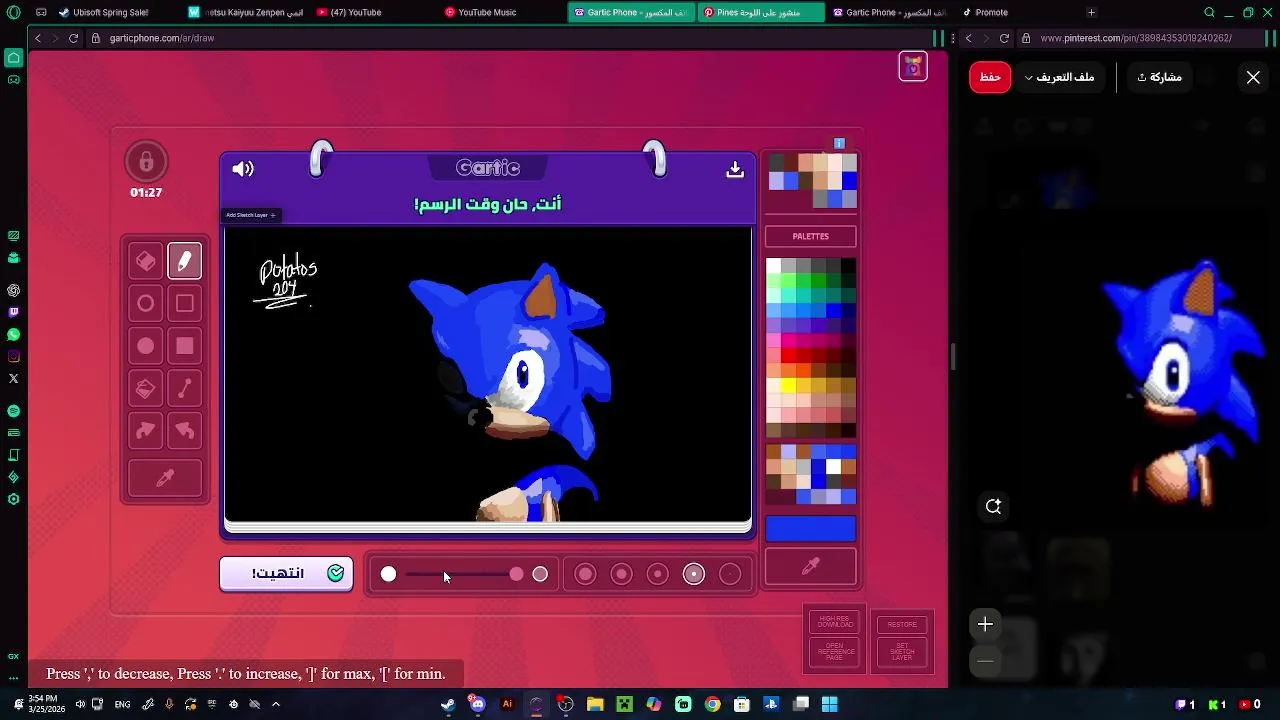
Task: Click the lock icon above the timer
Action: 146,162
